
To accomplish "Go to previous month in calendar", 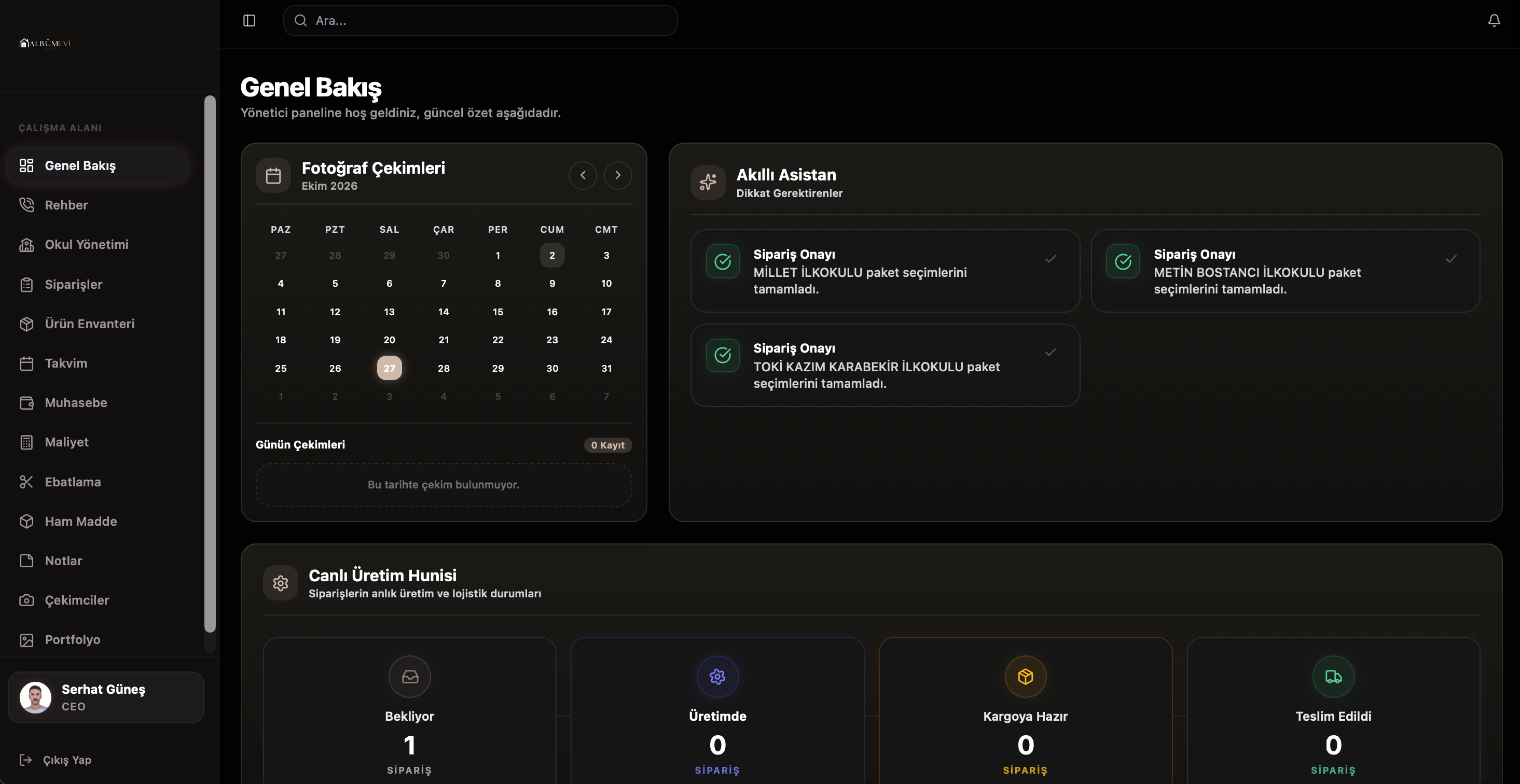I will click(583, 175).
